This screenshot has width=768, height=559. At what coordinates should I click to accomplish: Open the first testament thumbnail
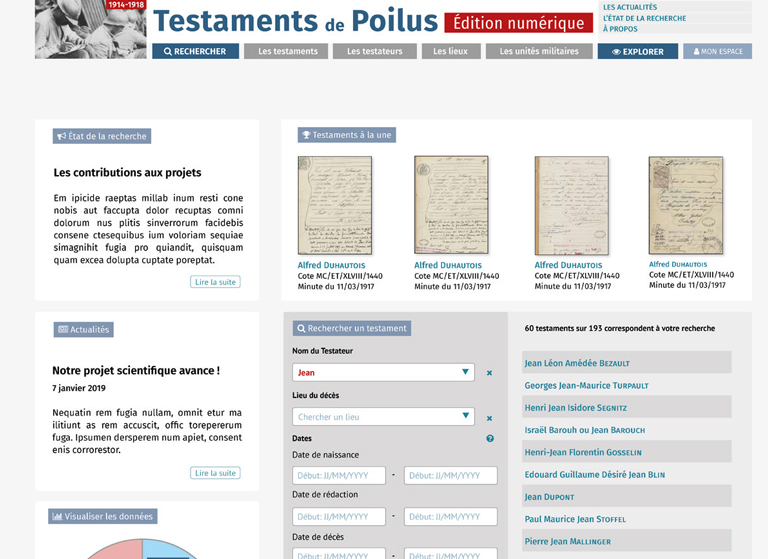pos(335,205)
